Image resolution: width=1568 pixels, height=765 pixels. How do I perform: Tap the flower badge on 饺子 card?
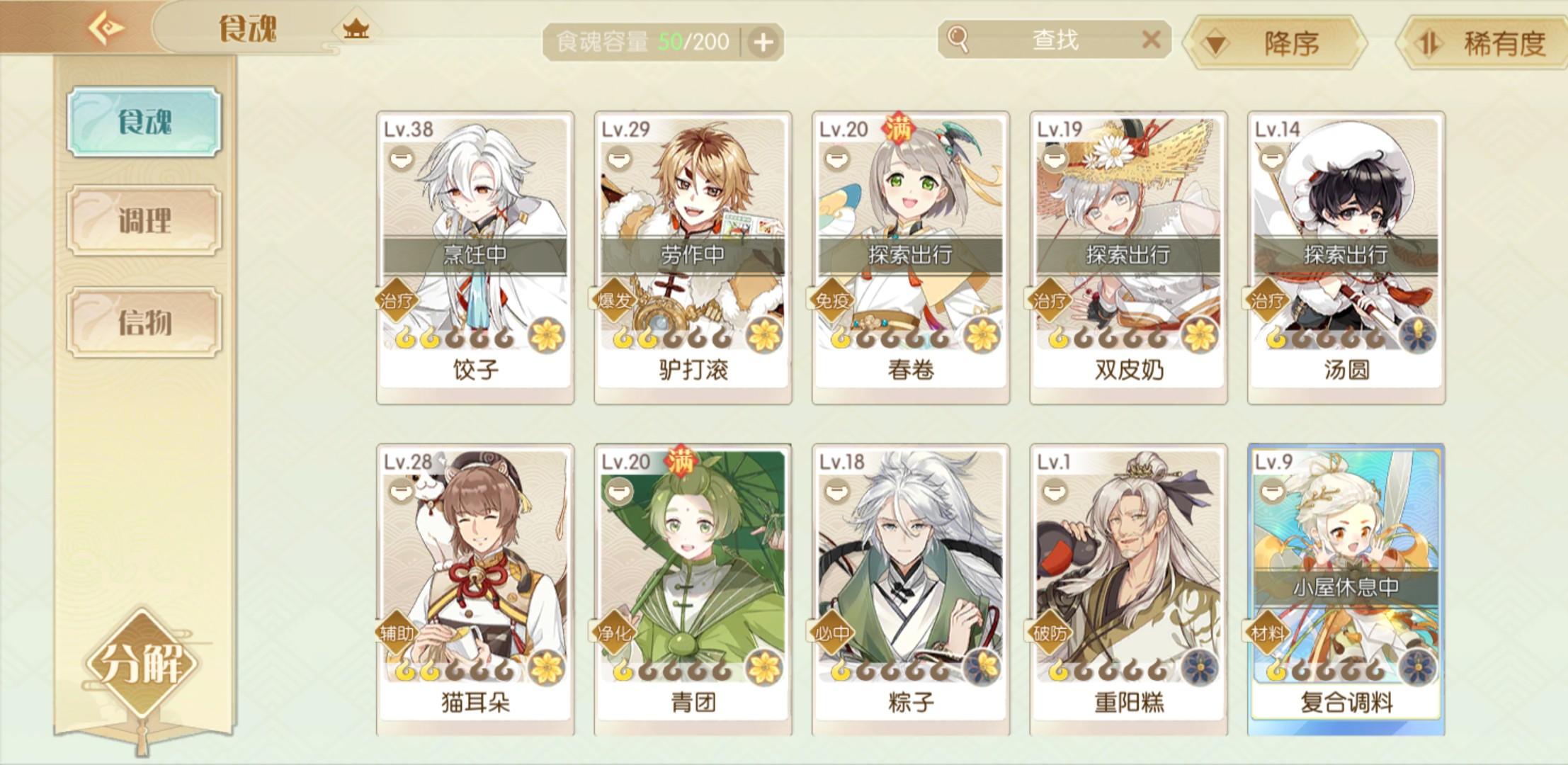547,334
